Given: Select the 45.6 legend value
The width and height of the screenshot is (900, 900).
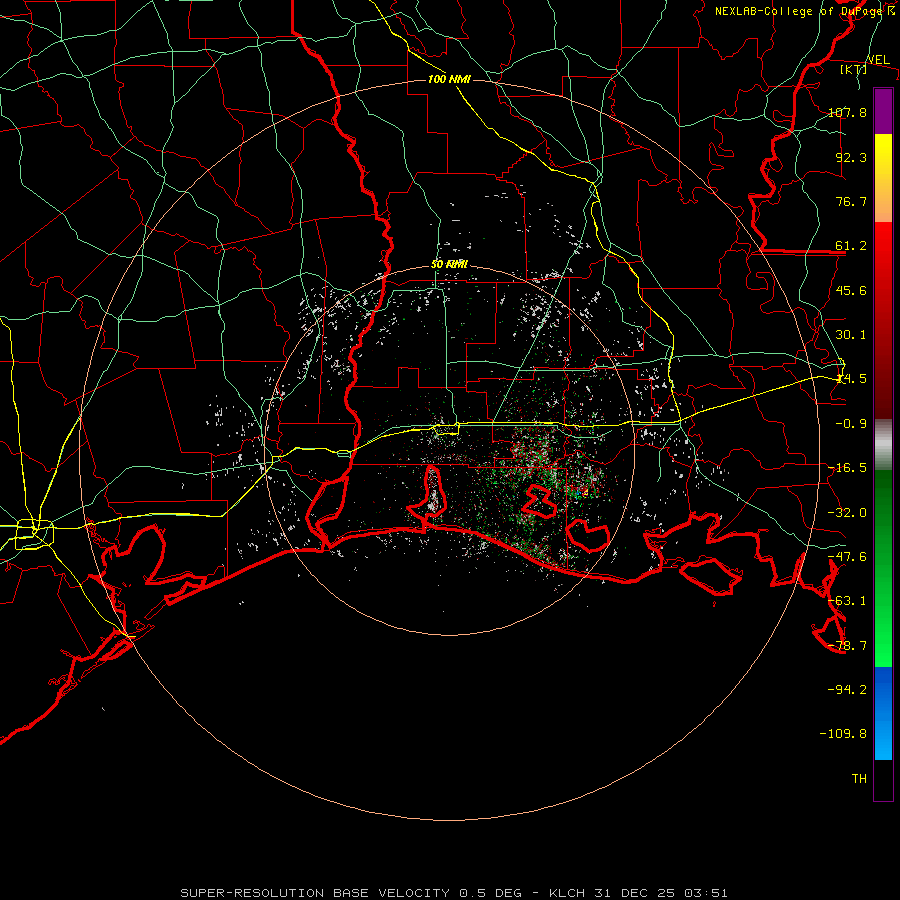Looking at the screenshot, I should [x=851, y=290].
